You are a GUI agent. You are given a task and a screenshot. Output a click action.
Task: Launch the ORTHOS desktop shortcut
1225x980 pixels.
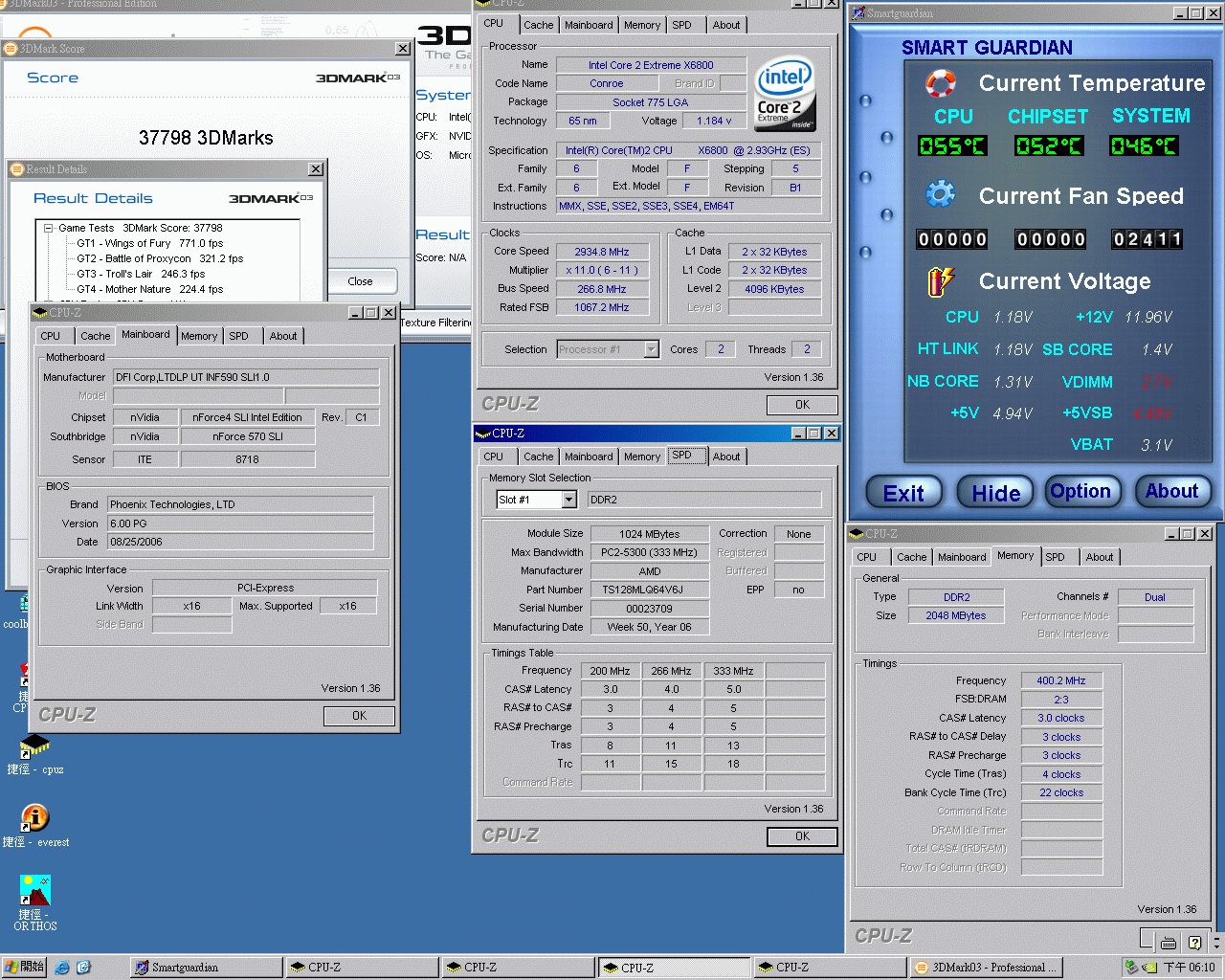point(34,892)
